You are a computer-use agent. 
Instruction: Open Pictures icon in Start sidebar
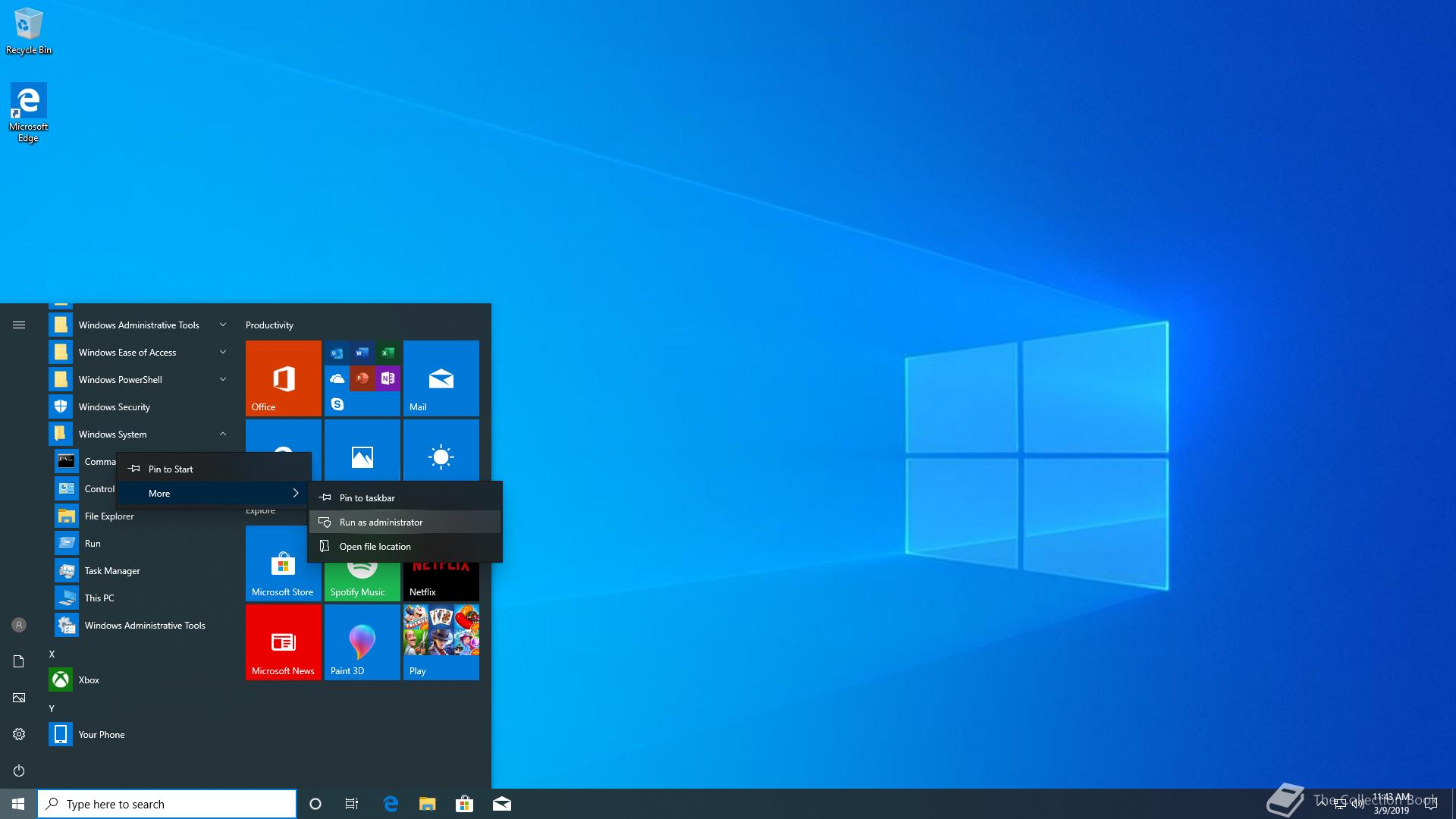point(19,698)
